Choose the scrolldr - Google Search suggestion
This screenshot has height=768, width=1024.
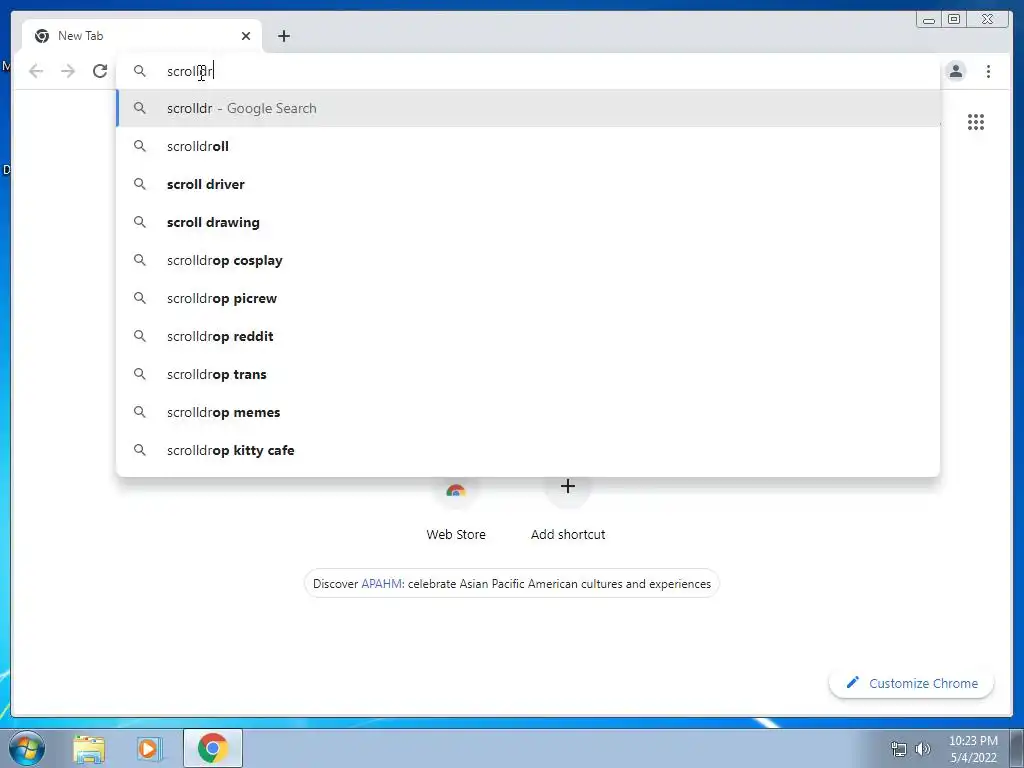pos(528,108)
